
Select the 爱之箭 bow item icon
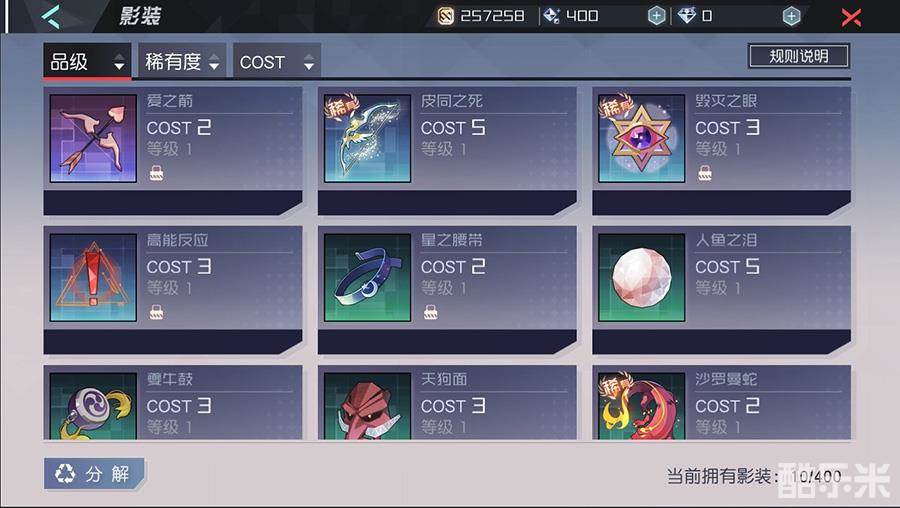(x=93, y=138)
